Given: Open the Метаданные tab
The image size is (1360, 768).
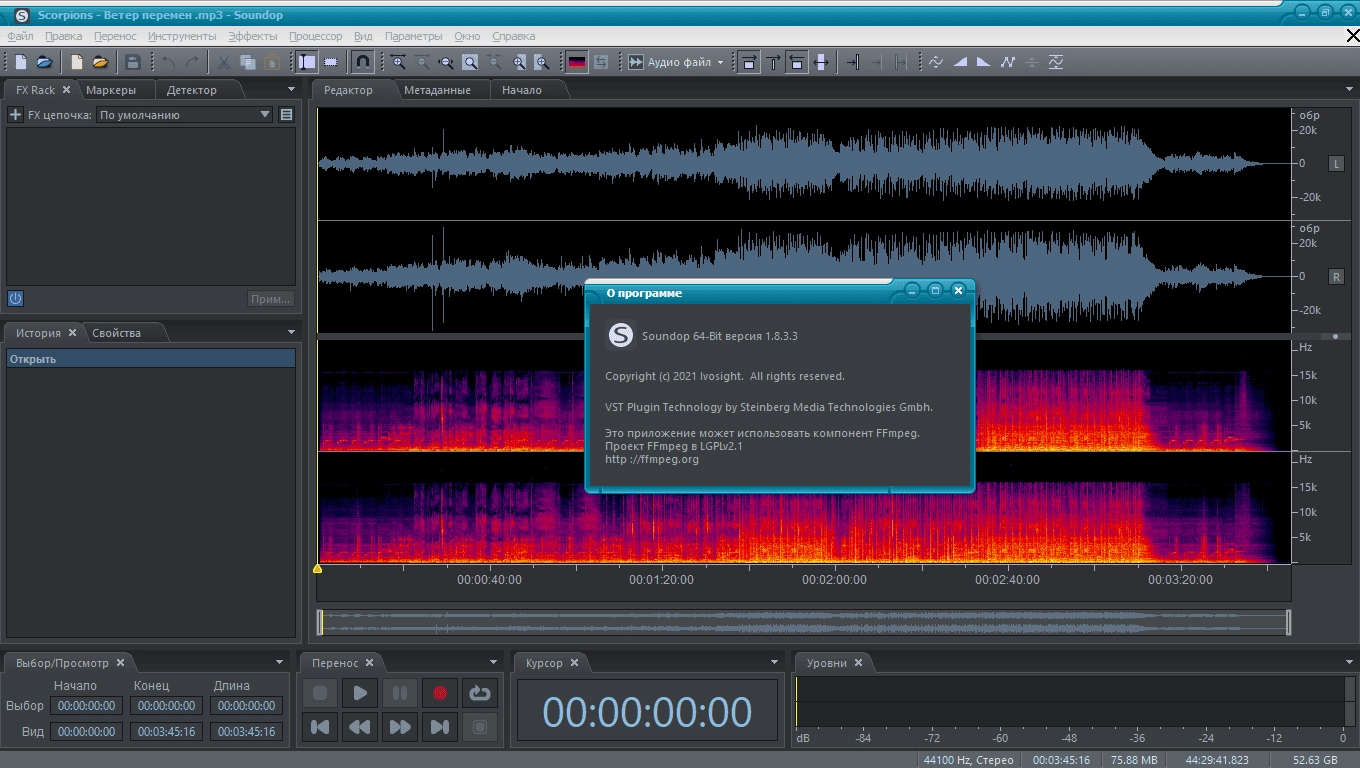Looking at the screenshot, I should (x=437, y=90).
